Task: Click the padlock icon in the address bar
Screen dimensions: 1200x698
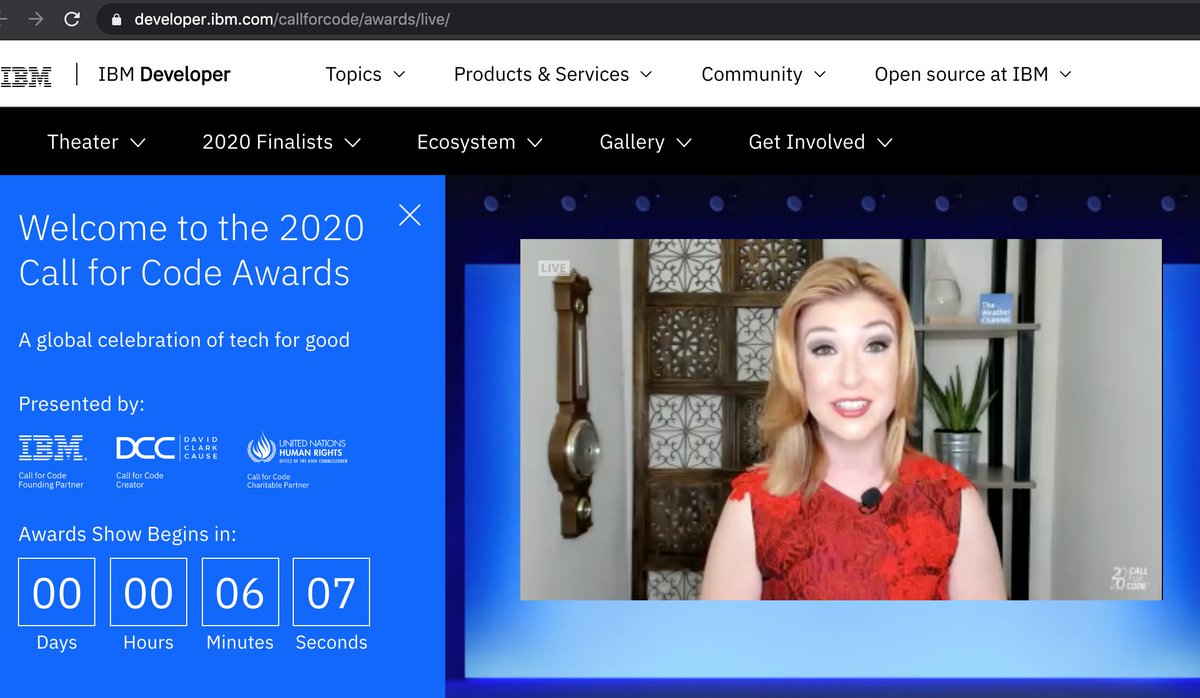Action: coord(116,19)
